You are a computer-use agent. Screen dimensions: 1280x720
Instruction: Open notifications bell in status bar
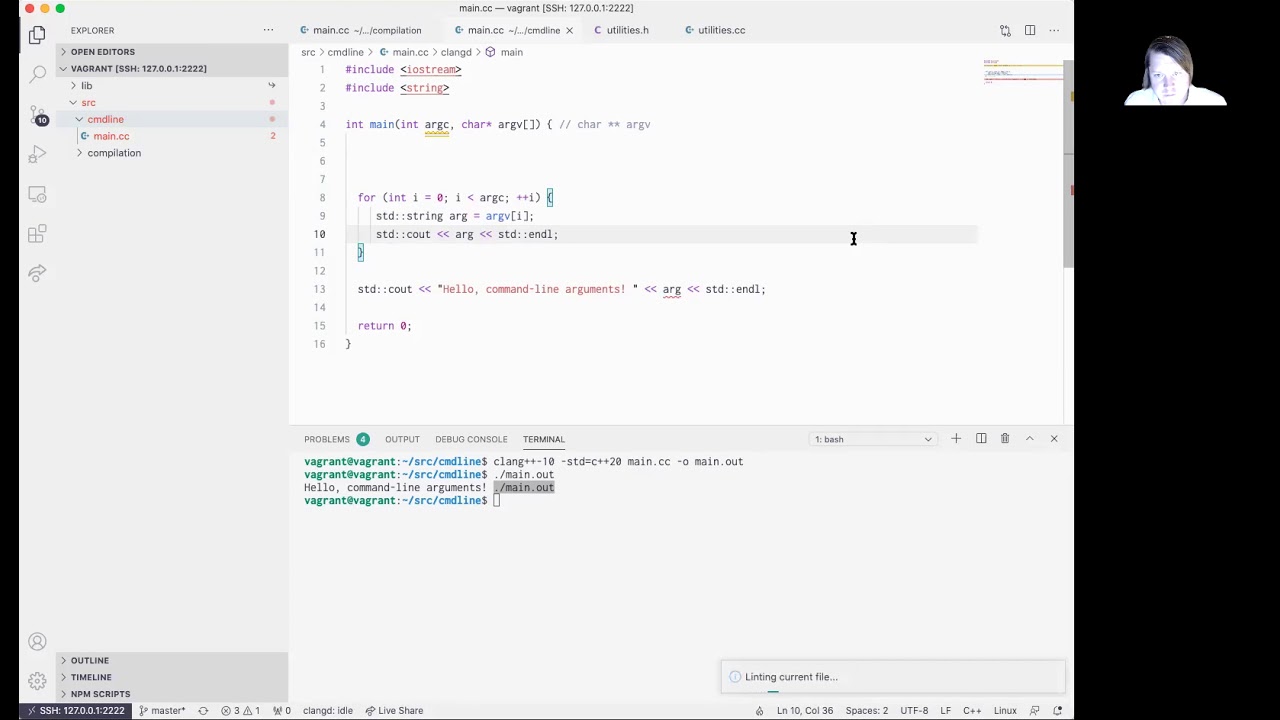(1056, 711)
